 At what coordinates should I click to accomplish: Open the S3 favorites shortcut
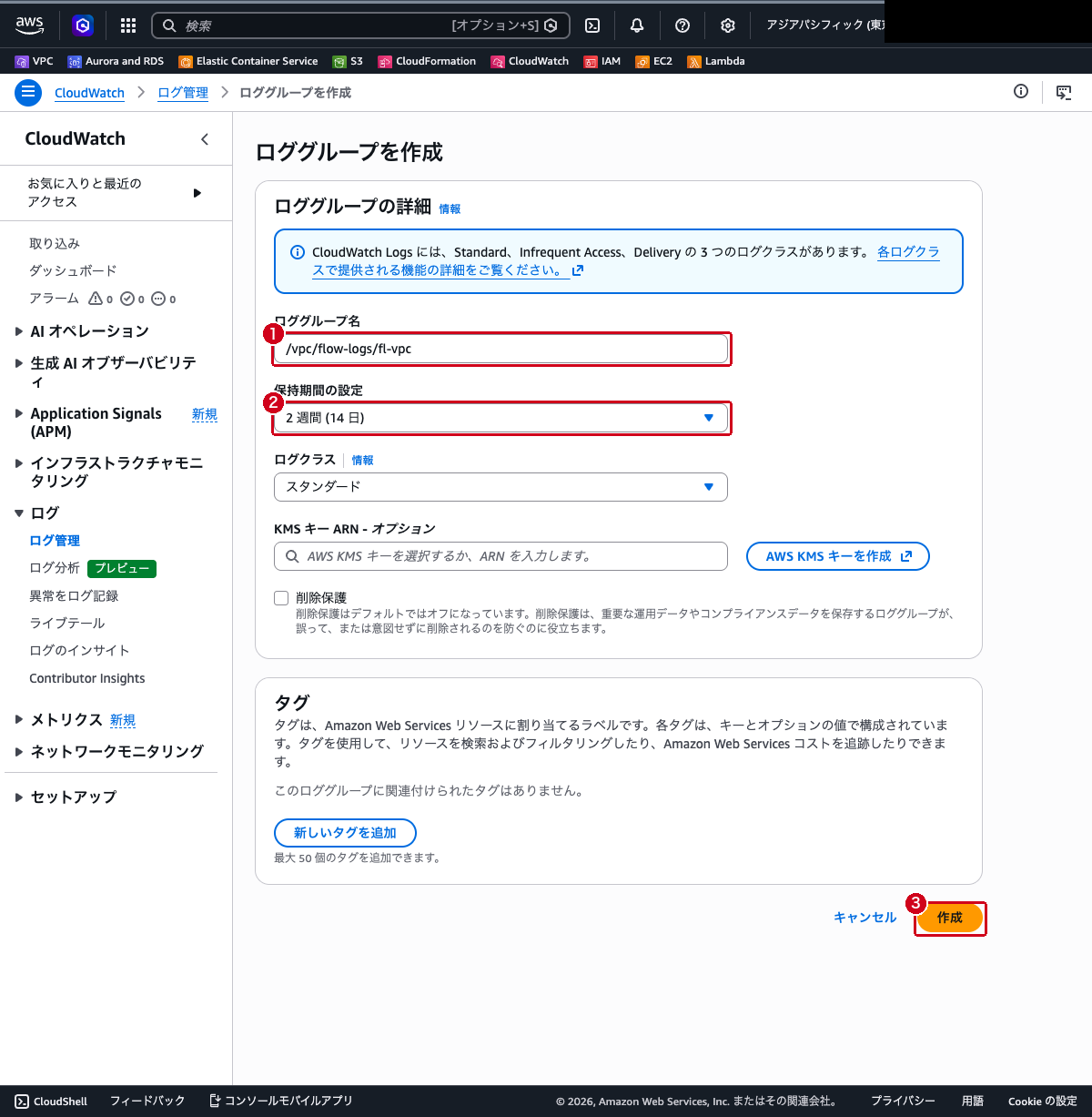coord(349,61)
